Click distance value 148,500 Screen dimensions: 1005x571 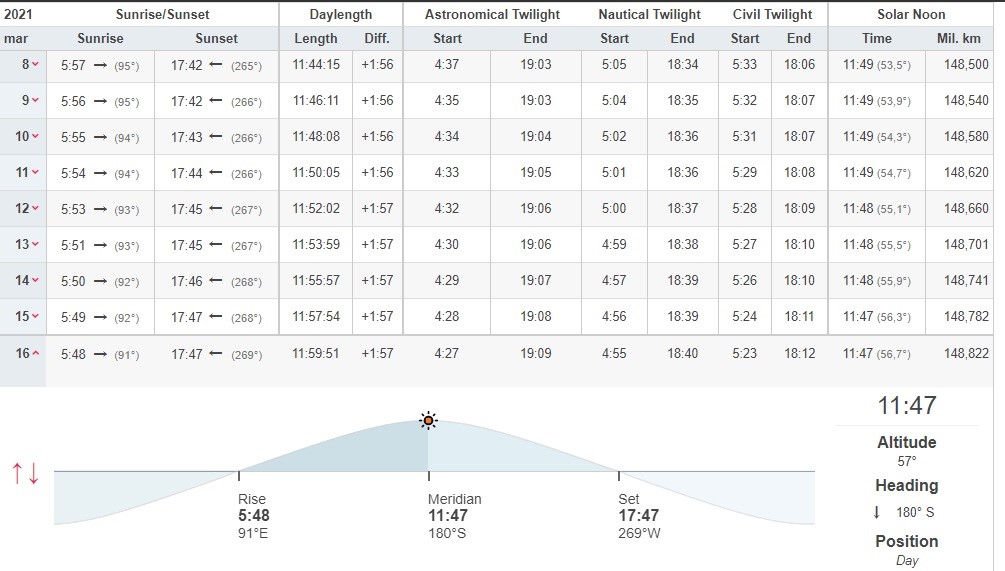(966, 65)
